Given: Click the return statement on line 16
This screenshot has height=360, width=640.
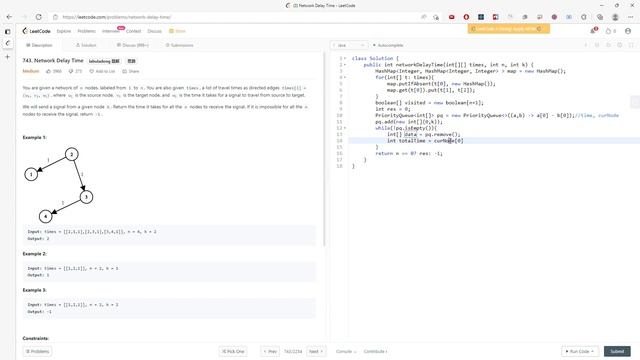Looking at the screenshot, I should click(x=409, y=153).
